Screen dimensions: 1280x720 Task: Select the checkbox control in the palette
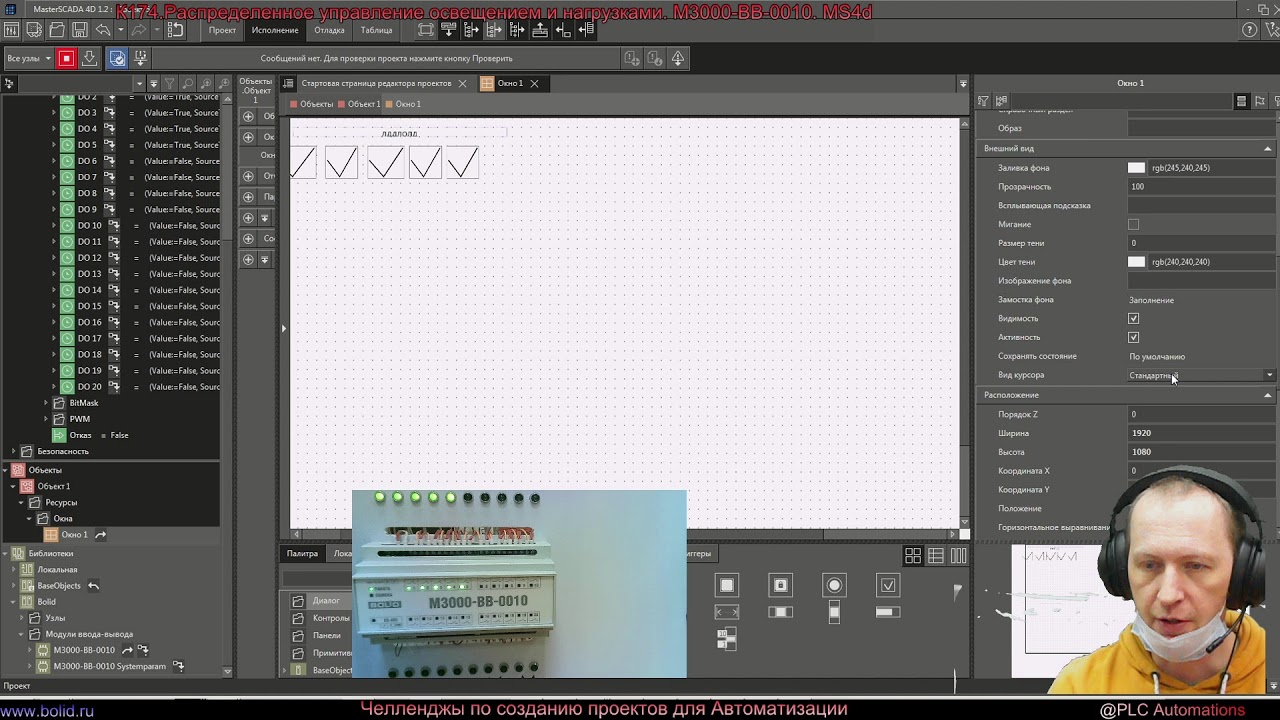(888, 585)
